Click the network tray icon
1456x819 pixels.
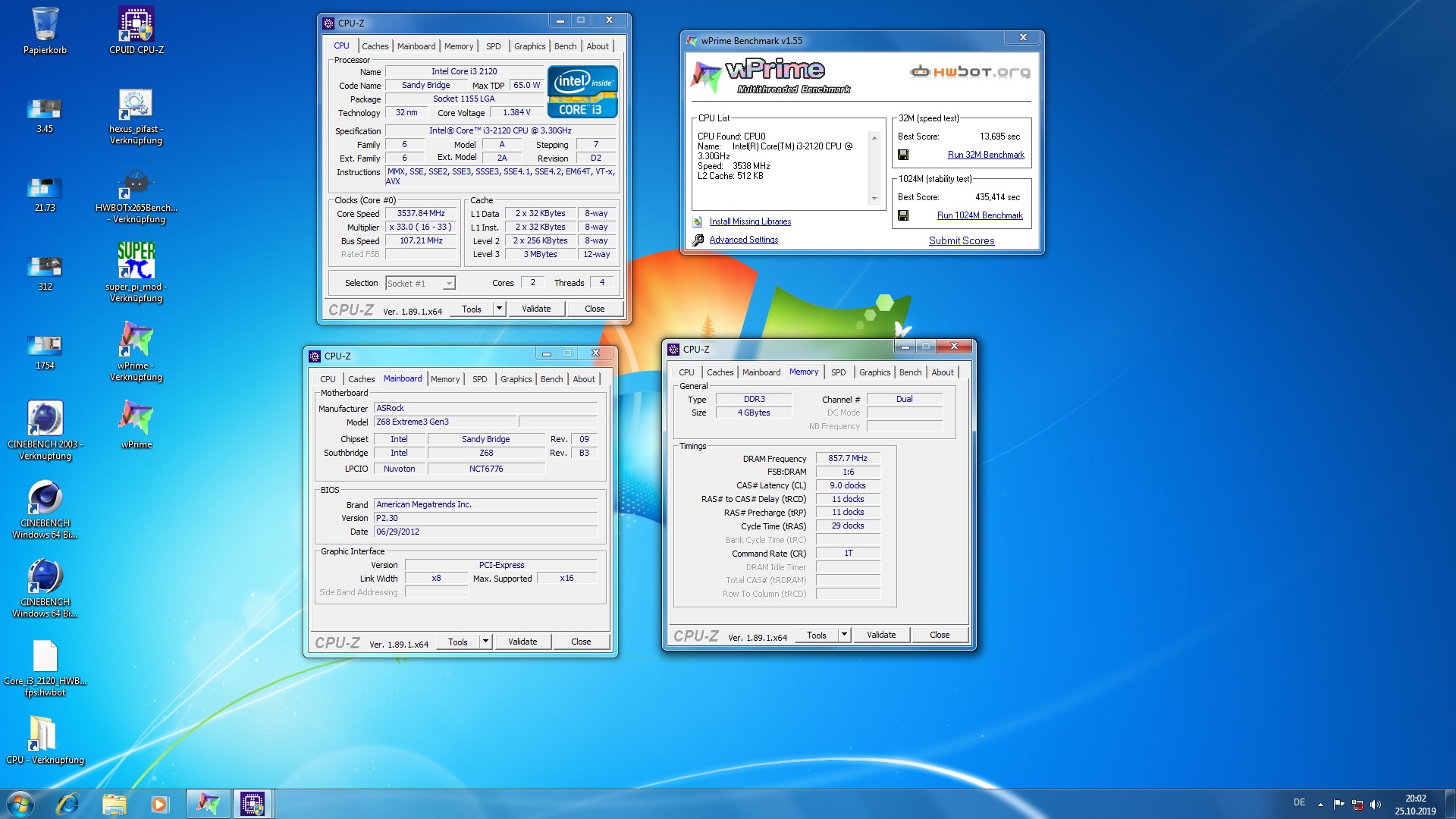tap(1357, 805)
